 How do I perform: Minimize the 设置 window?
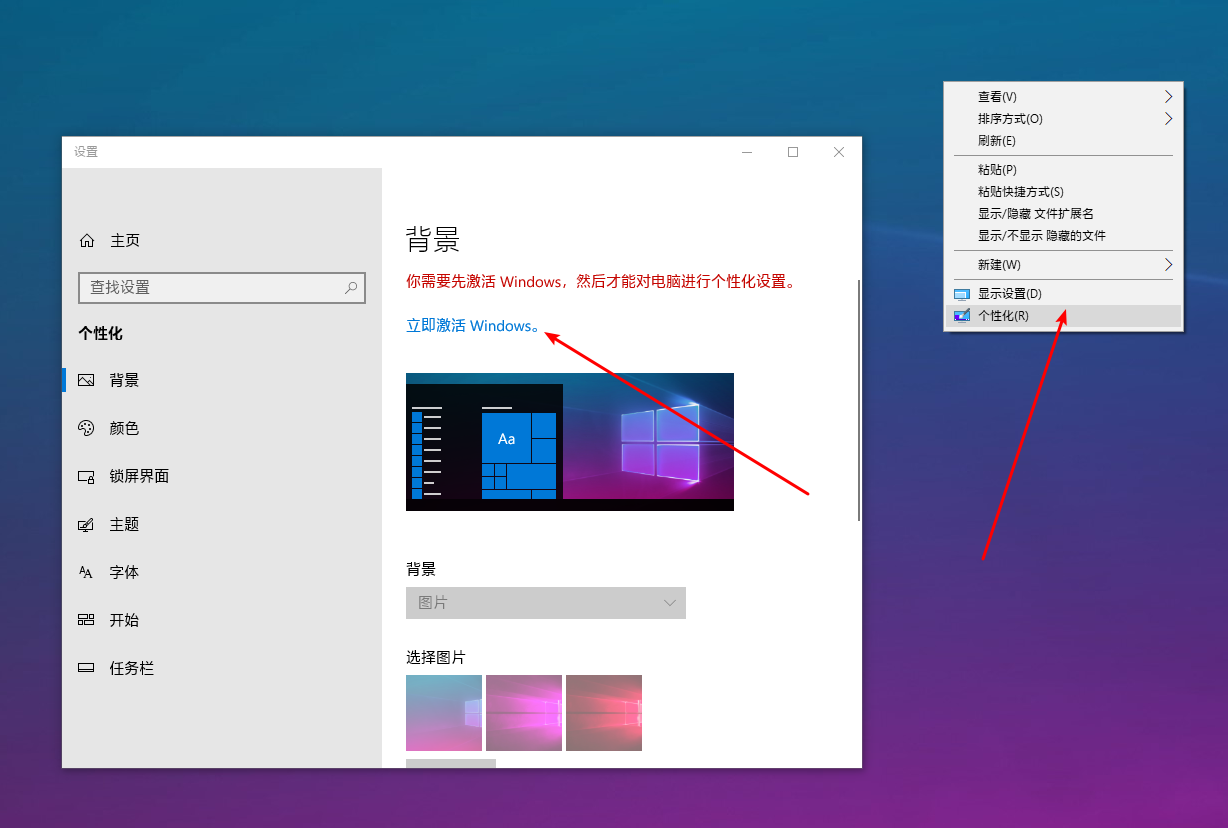click(x=747, y=152)
